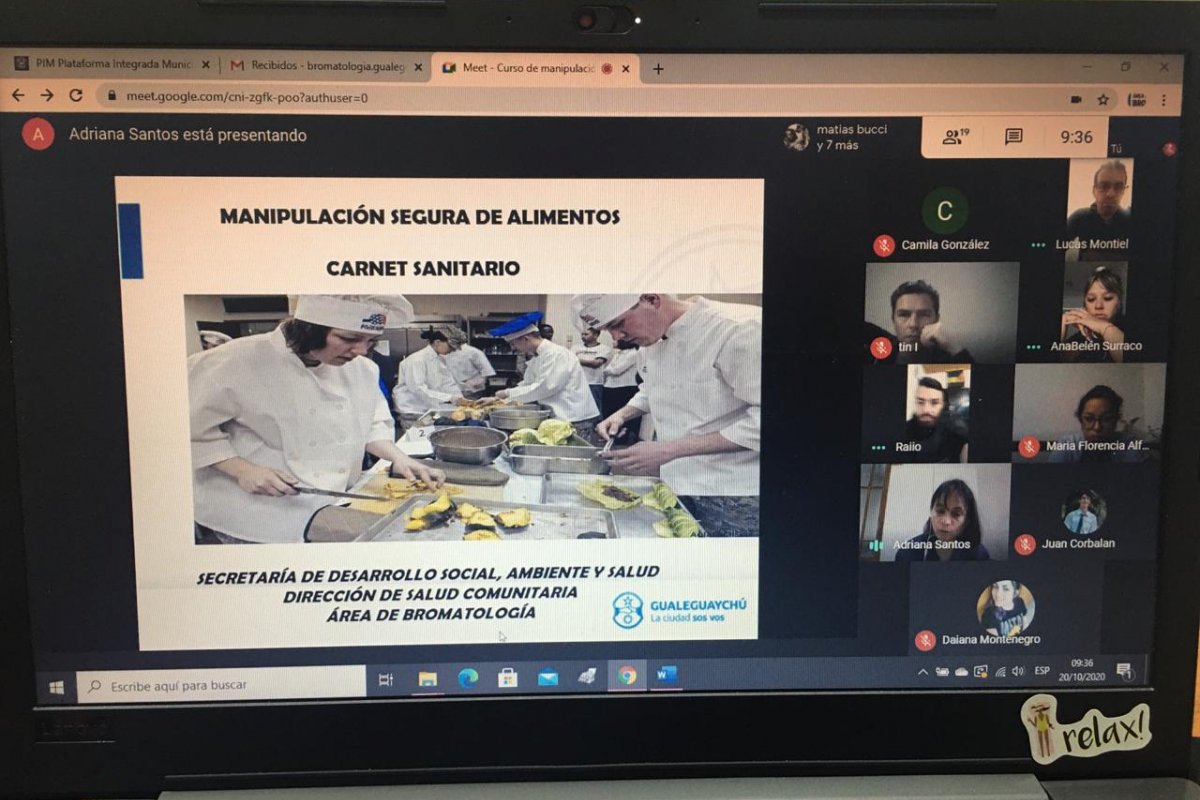Open the Meet chat panel
1200x800 pixels.
(x=1013, y=137)
